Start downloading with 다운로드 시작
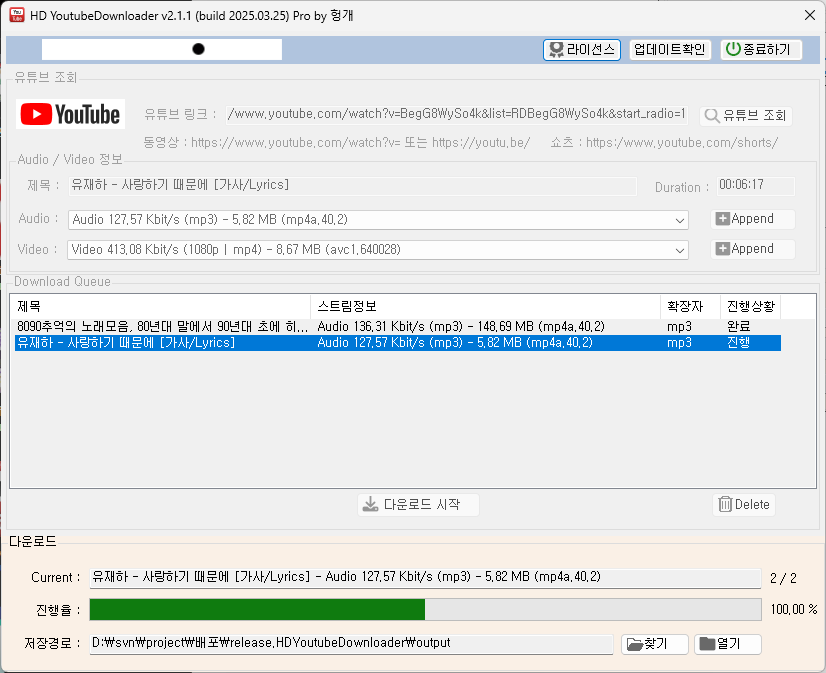The image size is (826, 673). 418,504
